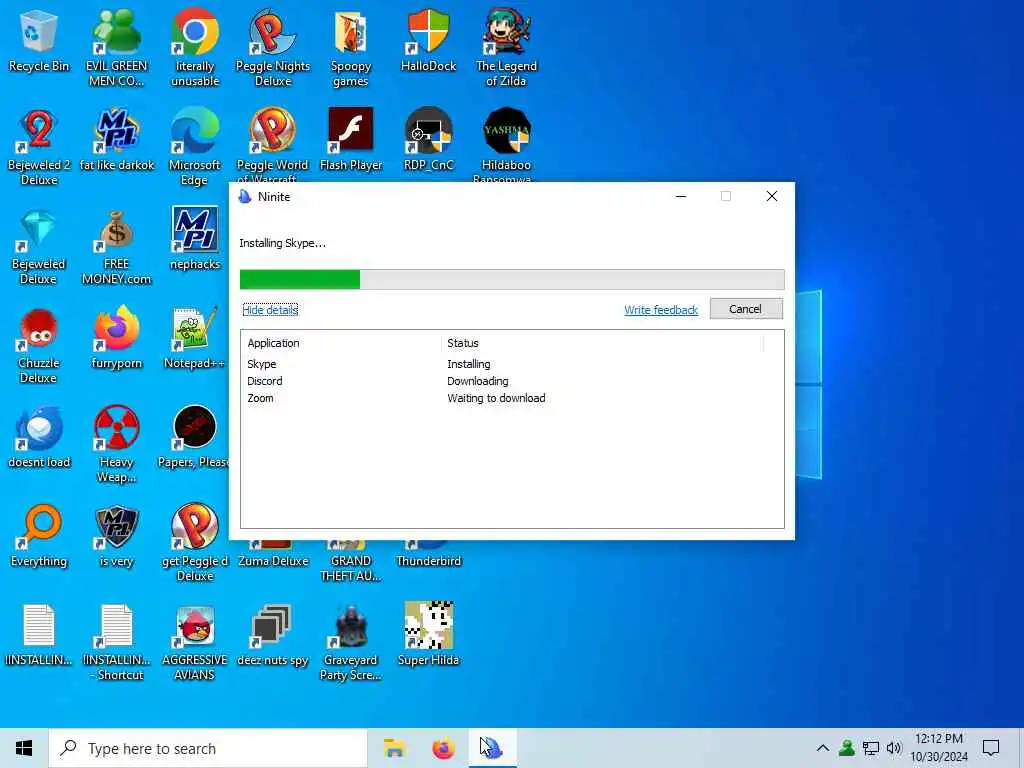Select the Discord row in Ninite list
1024x768 pixels.
point(512,381)
